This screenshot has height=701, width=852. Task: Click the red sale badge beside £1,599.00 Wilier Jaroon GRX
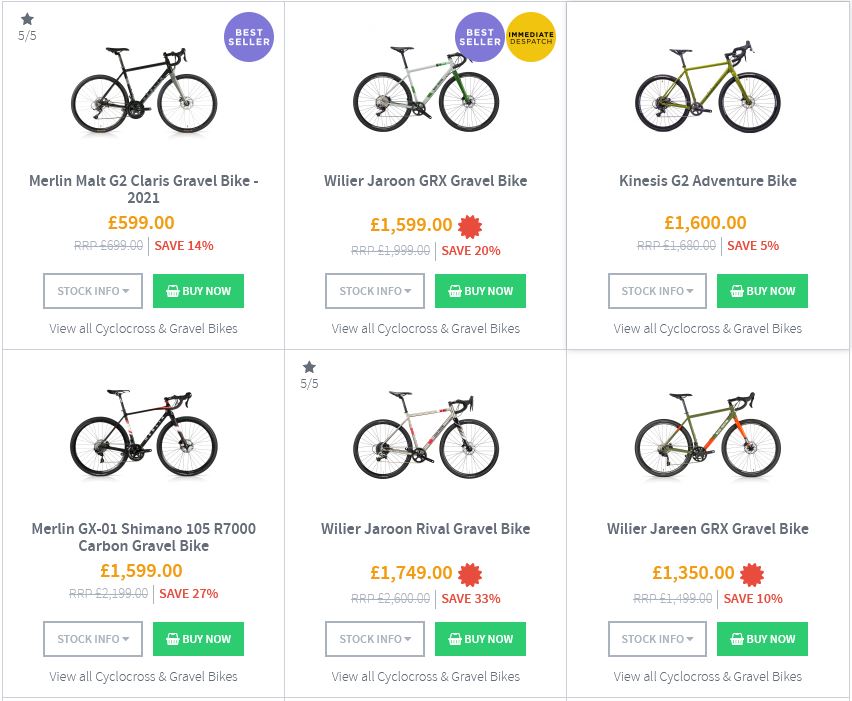pos(470,226)
